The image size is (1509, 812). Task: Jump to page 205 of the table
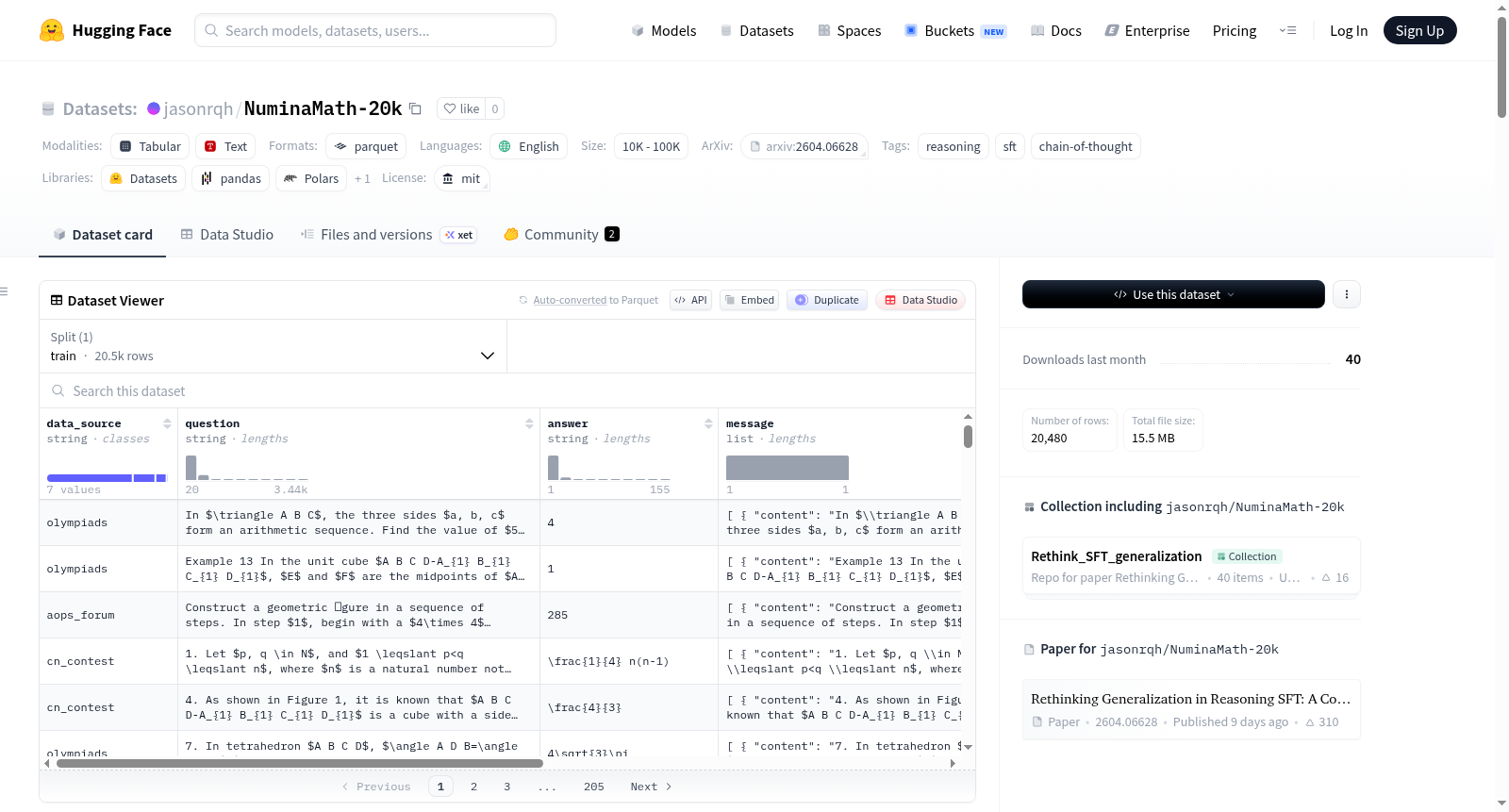594,787
